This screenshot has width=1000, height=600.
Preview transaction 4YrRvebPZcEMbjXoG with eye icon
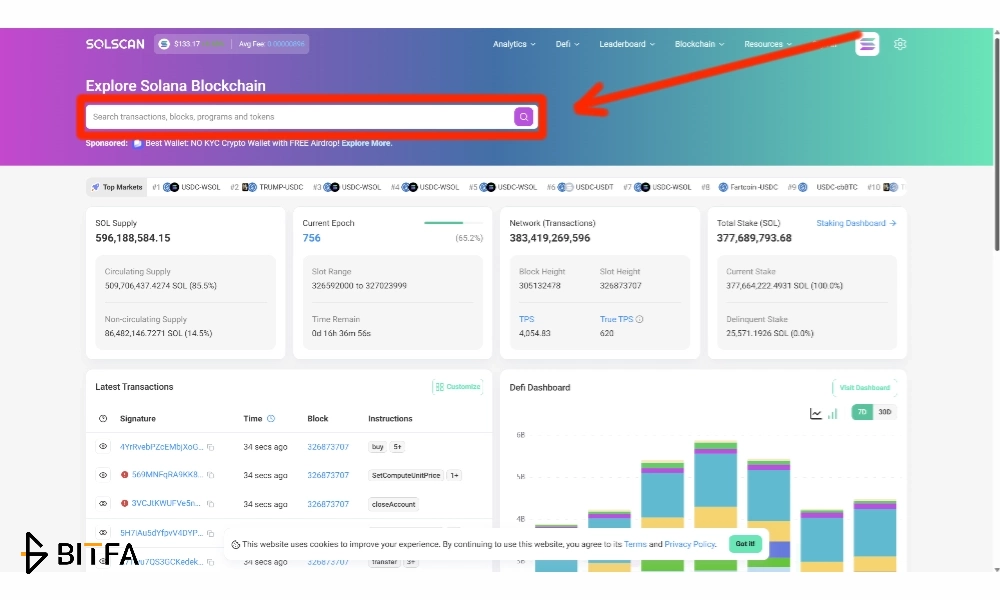click(103, 446)
